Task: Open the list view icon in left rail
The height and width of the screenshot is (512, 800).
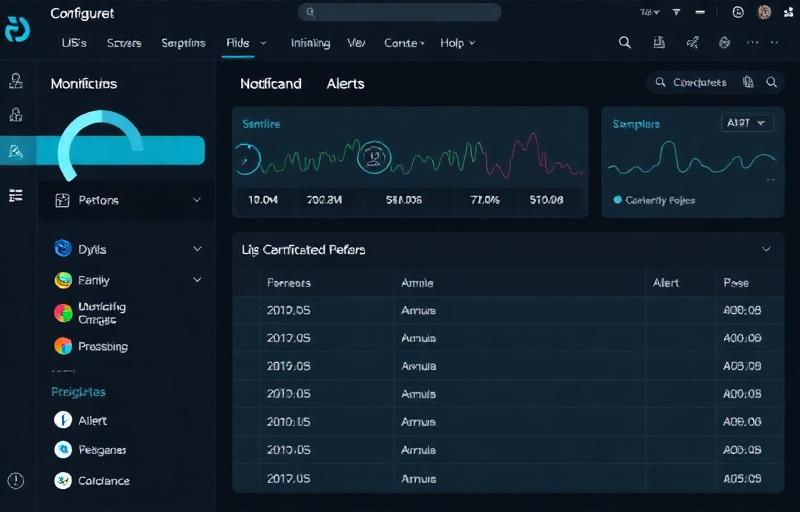Action: [16, 196]
